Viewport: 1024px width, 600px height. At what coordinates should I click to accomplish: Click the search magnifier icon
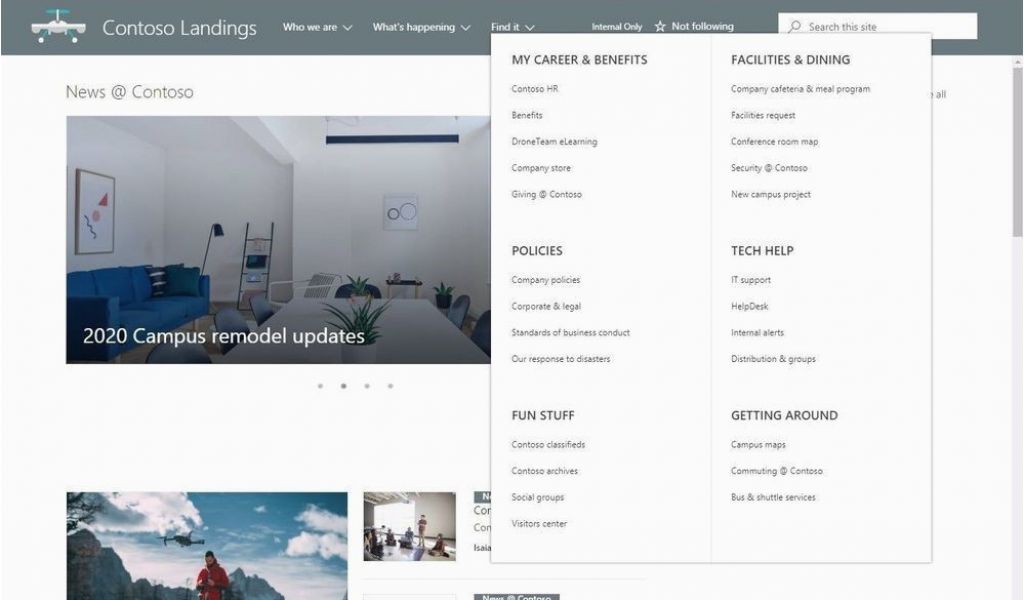pyautogui.click(x=794, y=27)
